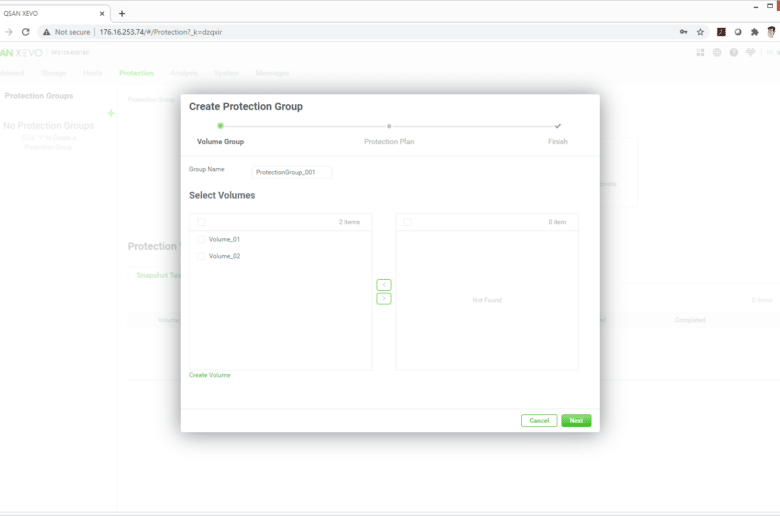Image resolution: width=780 pixels, height=516 pixels.
Task: Open a new browser tab
Action: pyautogui.click(x=122, y=13)
